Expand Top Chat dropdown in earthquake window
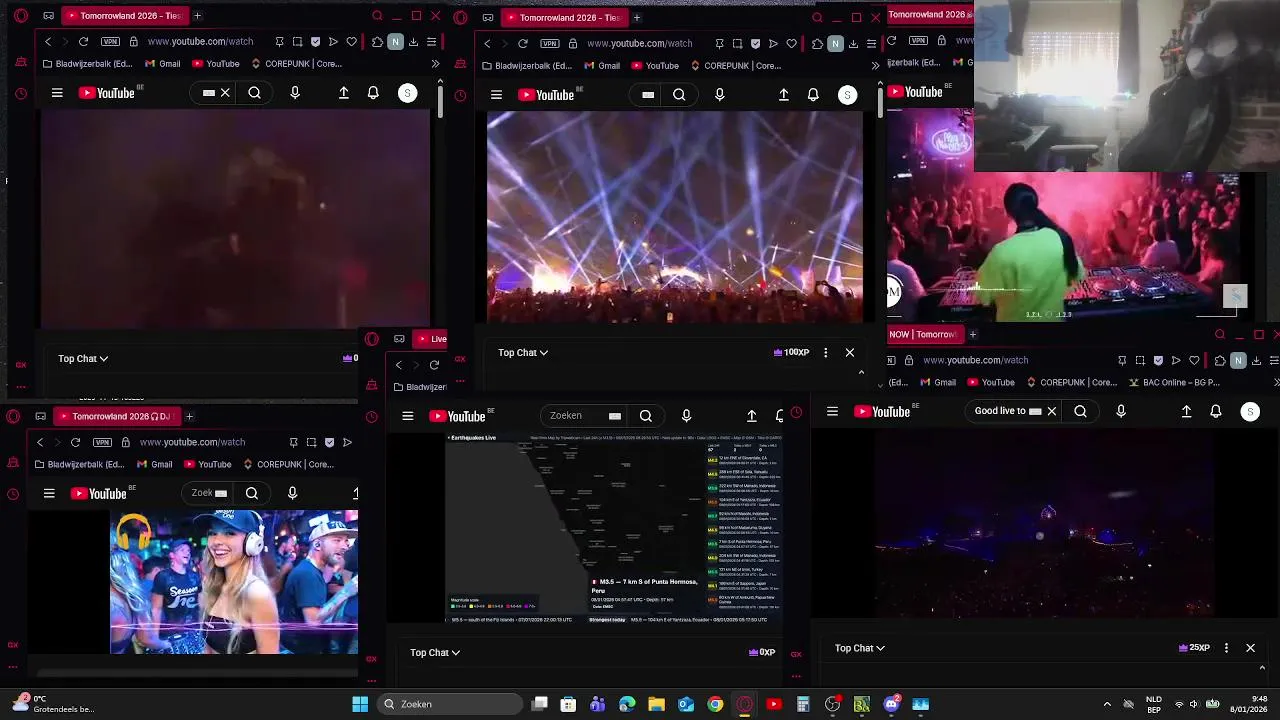Image resolution: width=1280 pixels, height=720 pixels. point(435,652)
